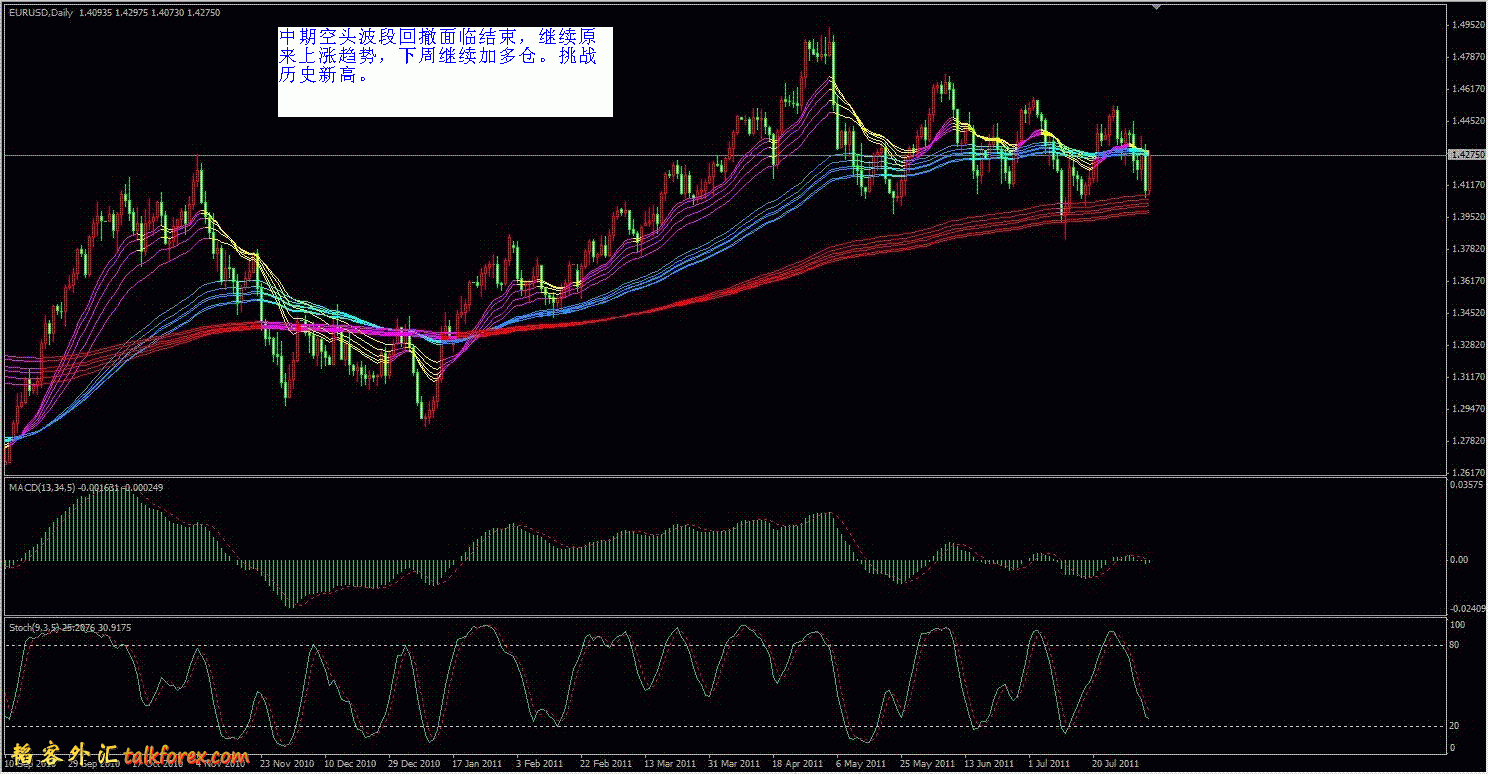Image resolution: width=1488 pixels, height=774 pixels.
Task: Click MACD scale value 0.03575
Action: pos(1467,485)
